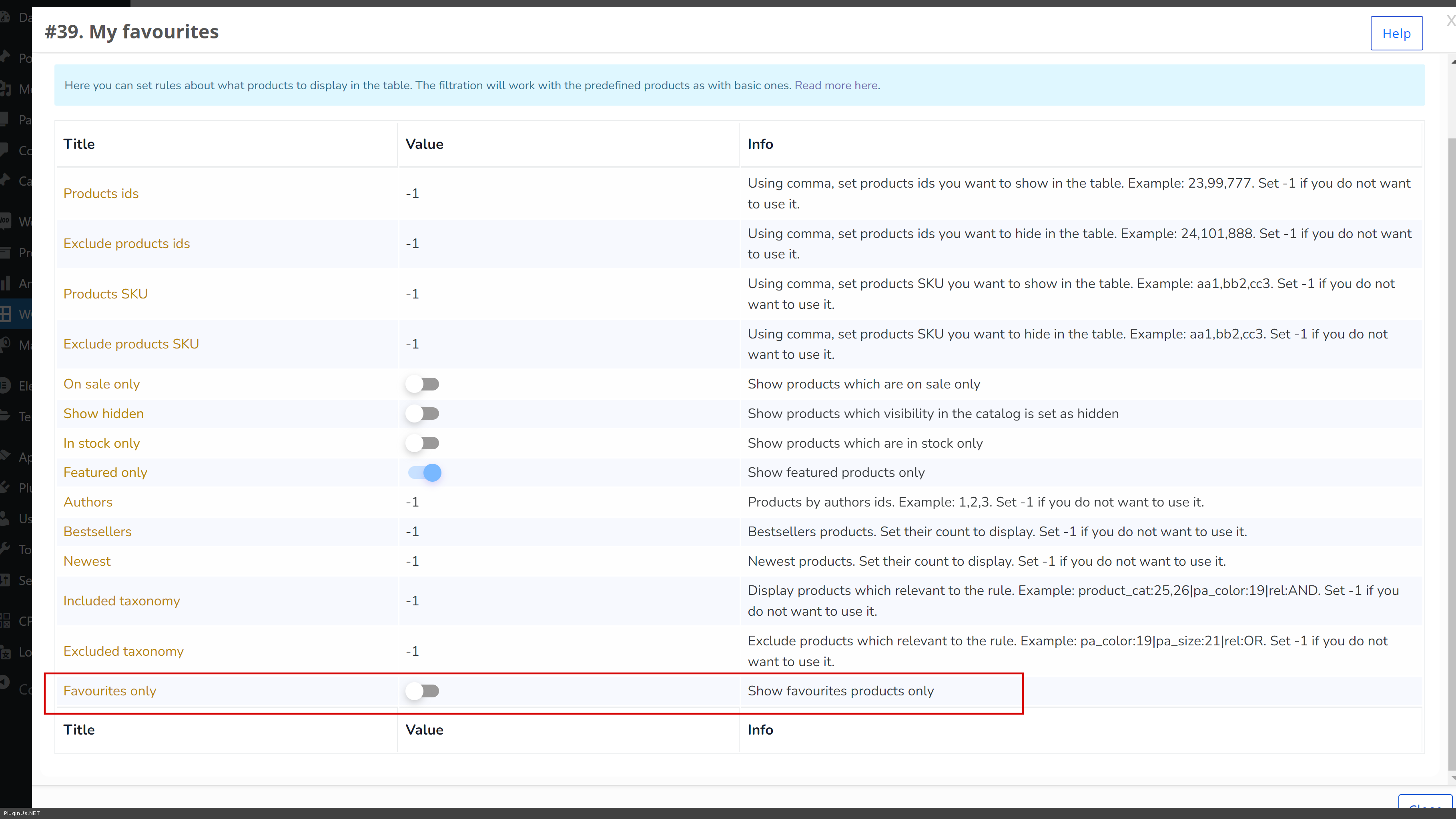Enable the Favourites only toggle
The image size is (1456, 819).
click(x=422, y=691)
